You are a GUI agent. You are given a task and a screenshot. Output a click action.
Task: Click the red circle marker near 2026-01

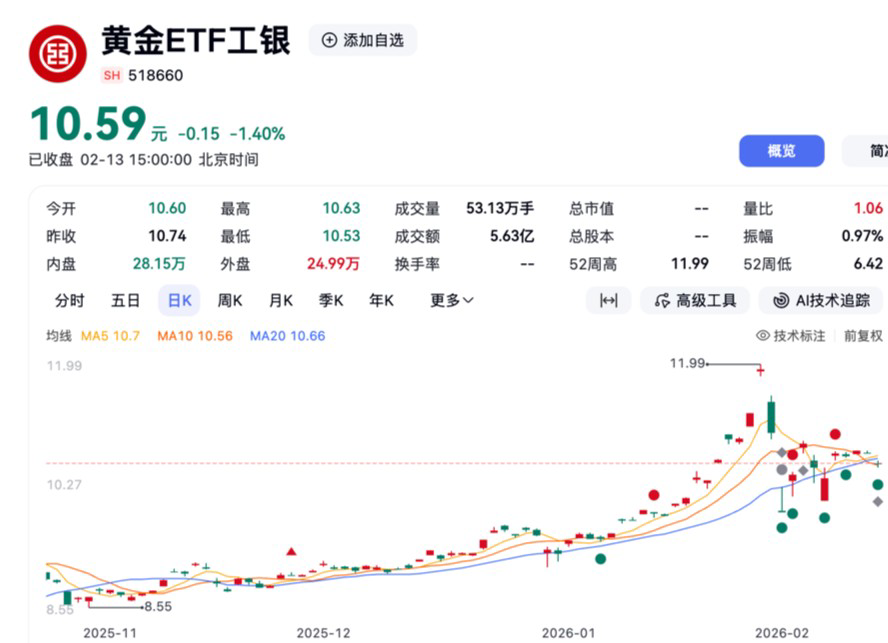653,495
